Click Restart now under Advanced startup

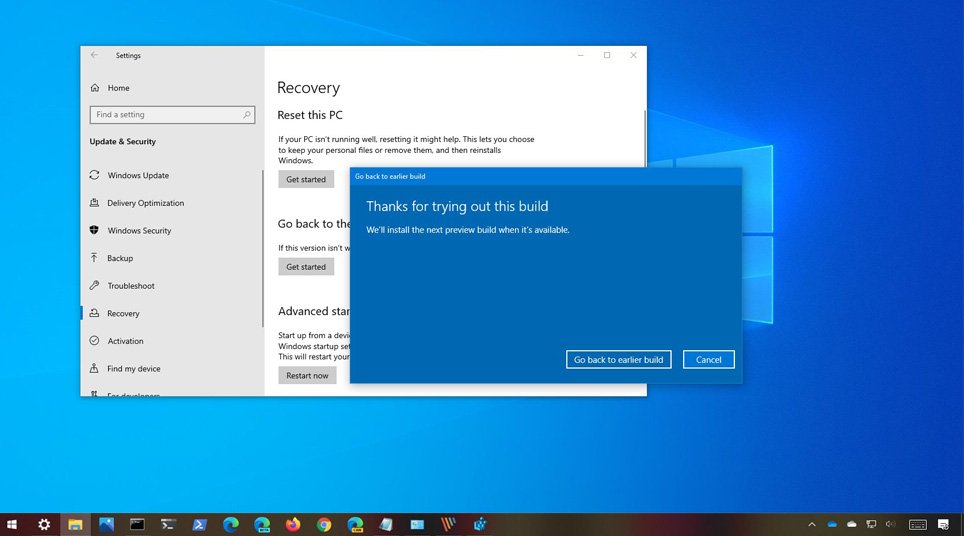(307, 376)
